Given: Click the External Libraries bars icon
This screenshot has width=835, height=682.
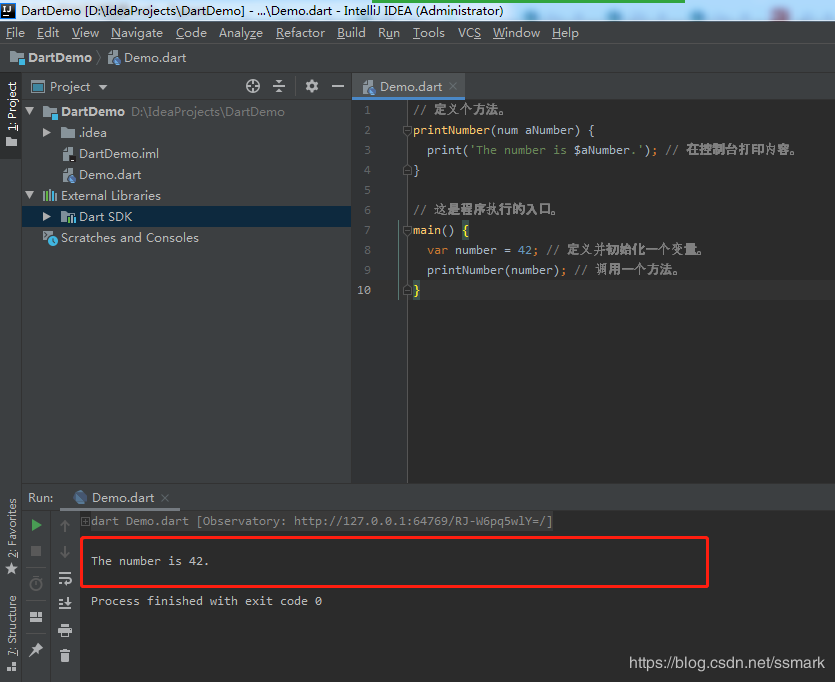Looking at the screenshot, I should coord(50,195).
